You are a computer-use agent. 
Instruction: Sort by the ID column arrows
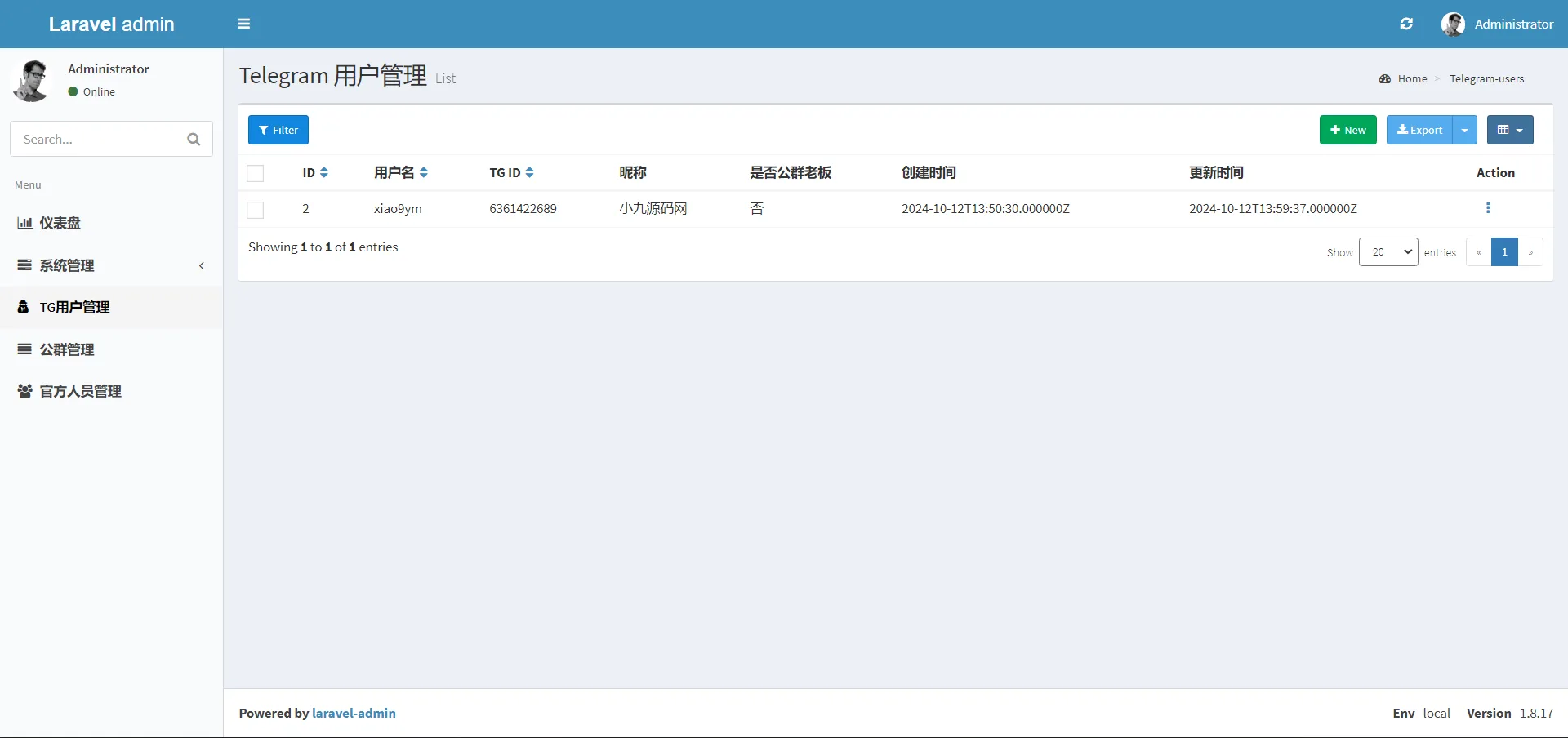(x=324, y=173)
